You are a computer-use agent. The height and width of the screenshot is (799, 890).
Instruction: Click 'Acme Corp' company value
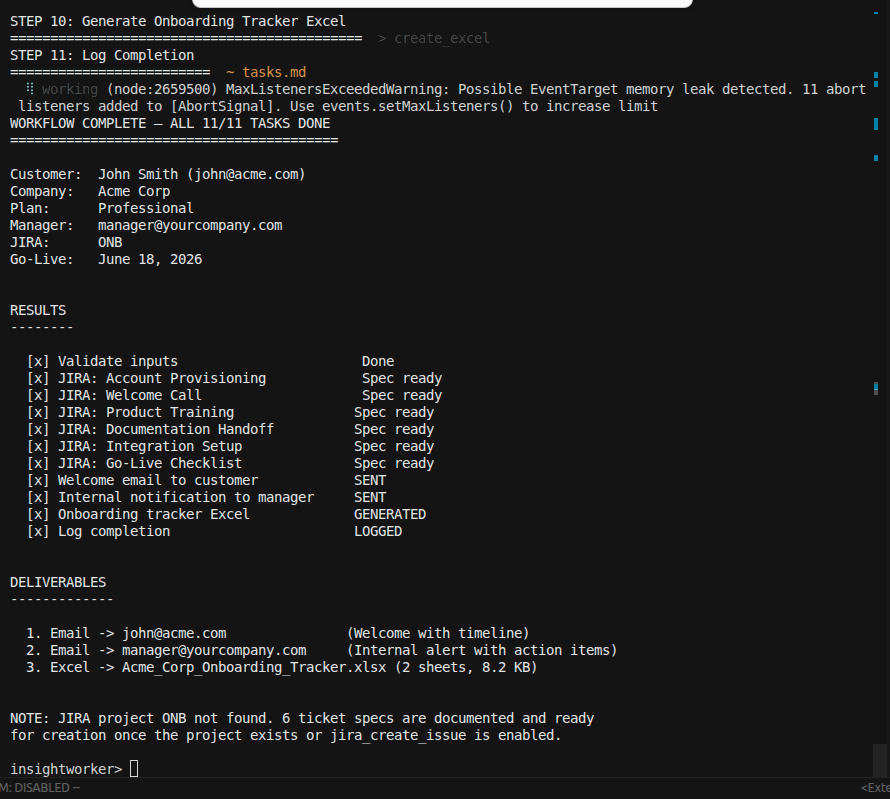click(134, 191)
